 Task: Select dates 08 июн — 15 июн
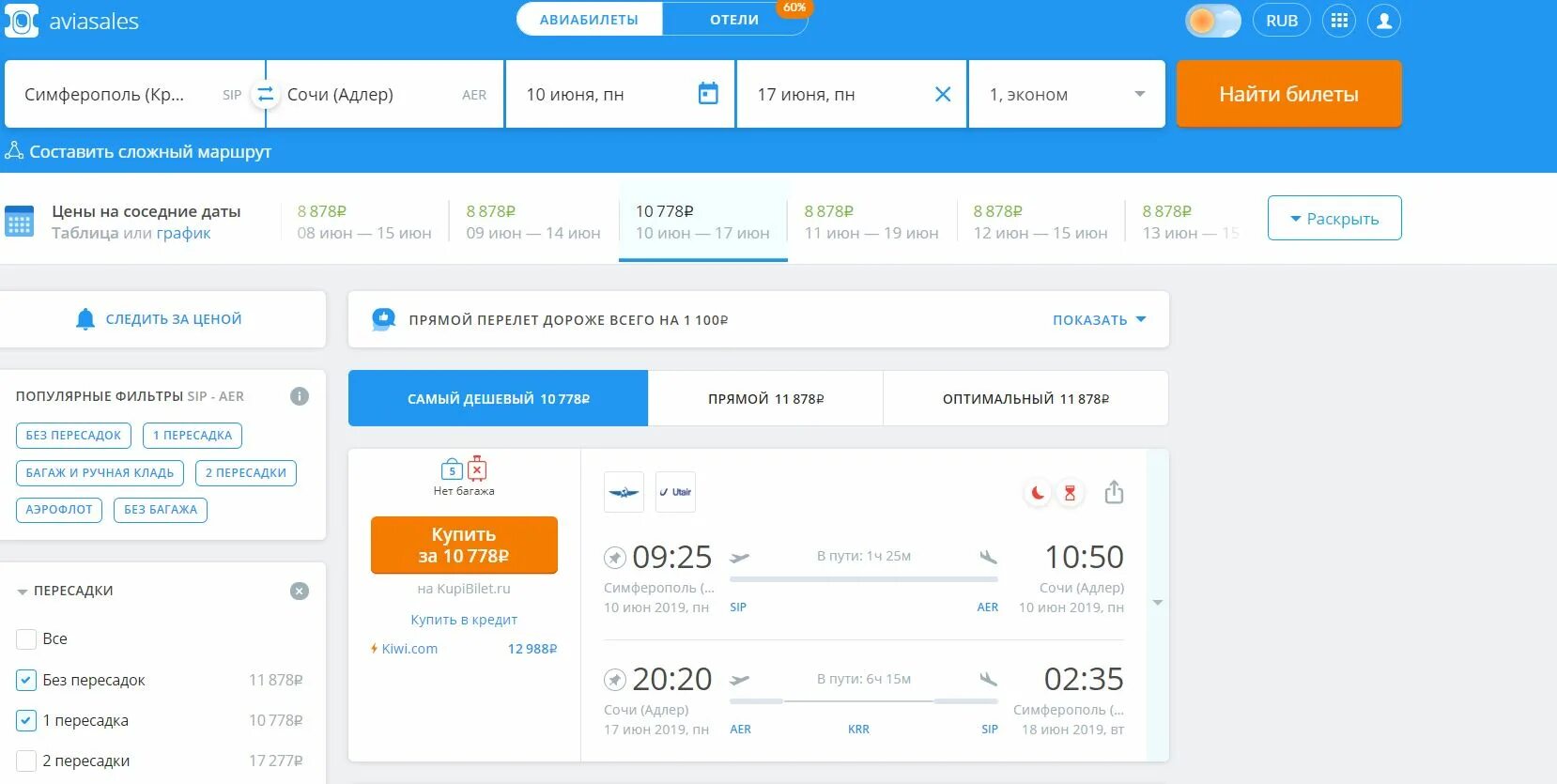pyautogui.click(x=364, y=223)
